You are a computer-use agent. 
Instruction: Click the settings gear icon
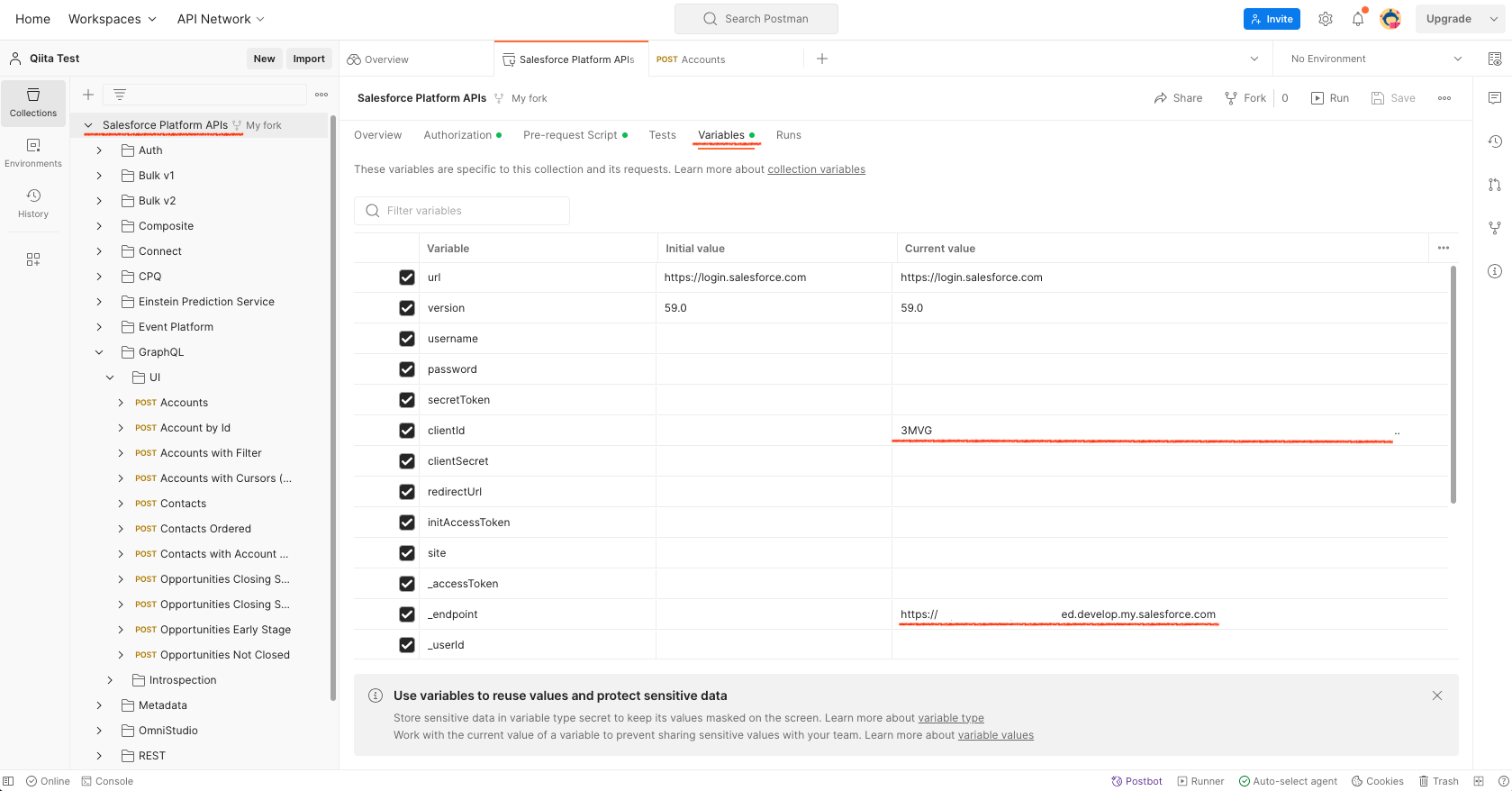[1326, 19]
